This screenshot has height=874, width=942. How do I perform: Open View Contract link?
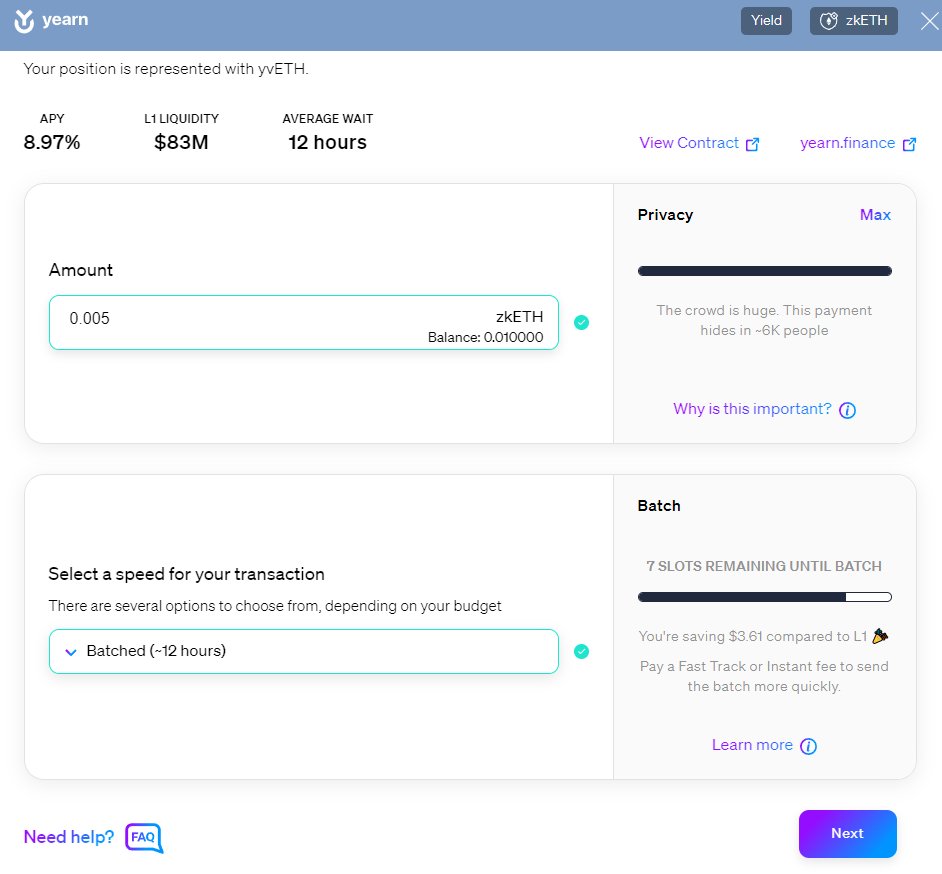(688, 143)
